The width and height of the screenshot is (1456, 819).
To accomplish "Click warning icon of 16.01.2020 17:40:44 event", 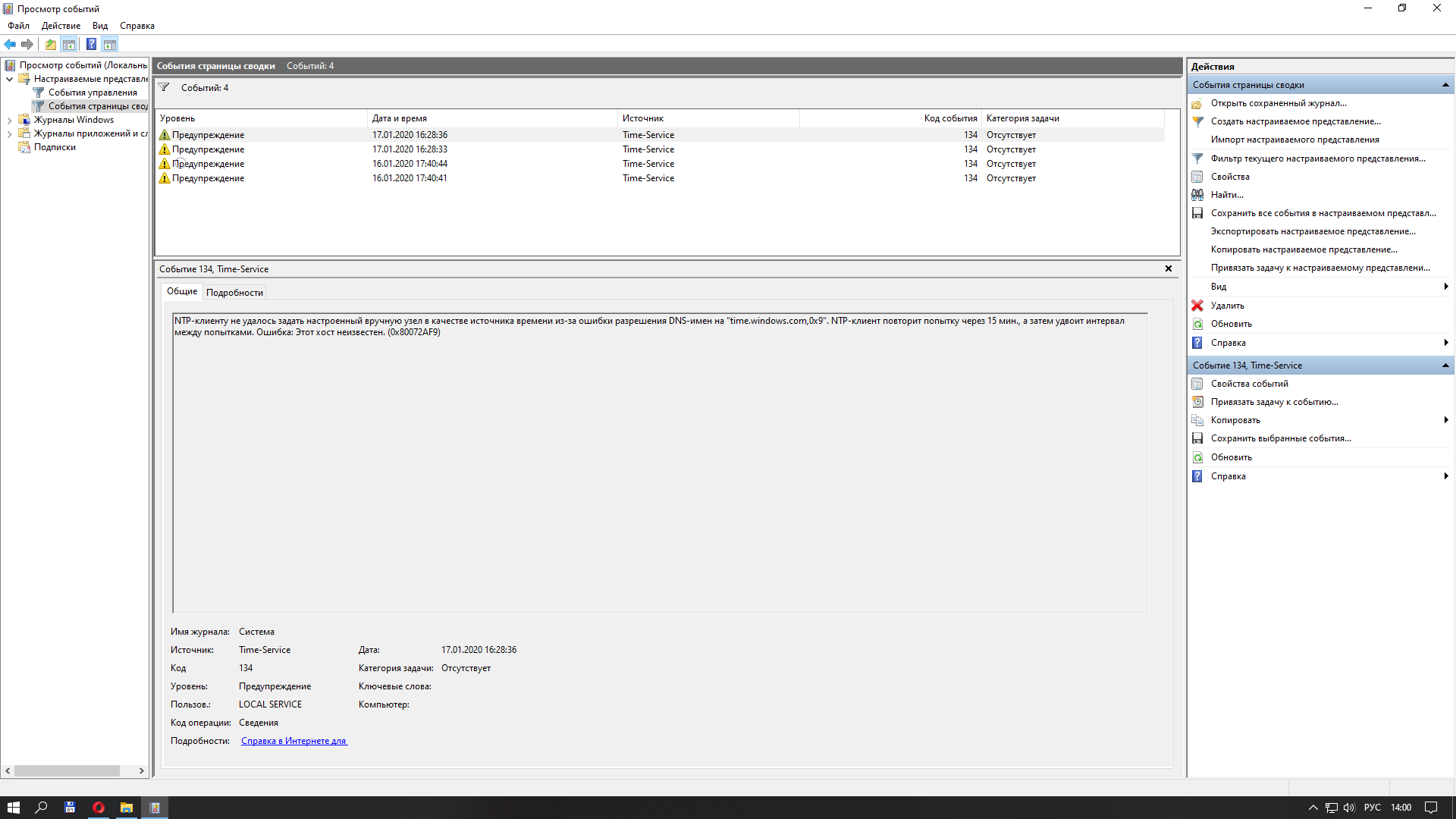I will pyautogui.click(x=165, y=164).
